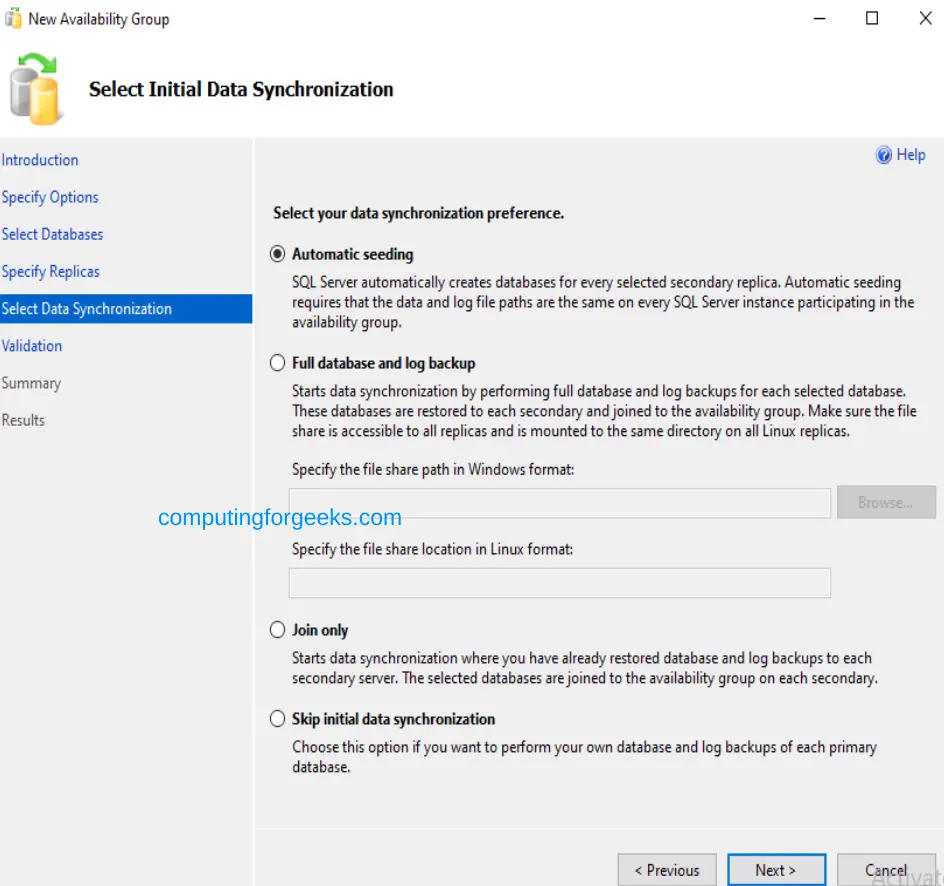Open the Validation page
The height and width of the screenshot is (886, 944).
[x=32, y=346]
